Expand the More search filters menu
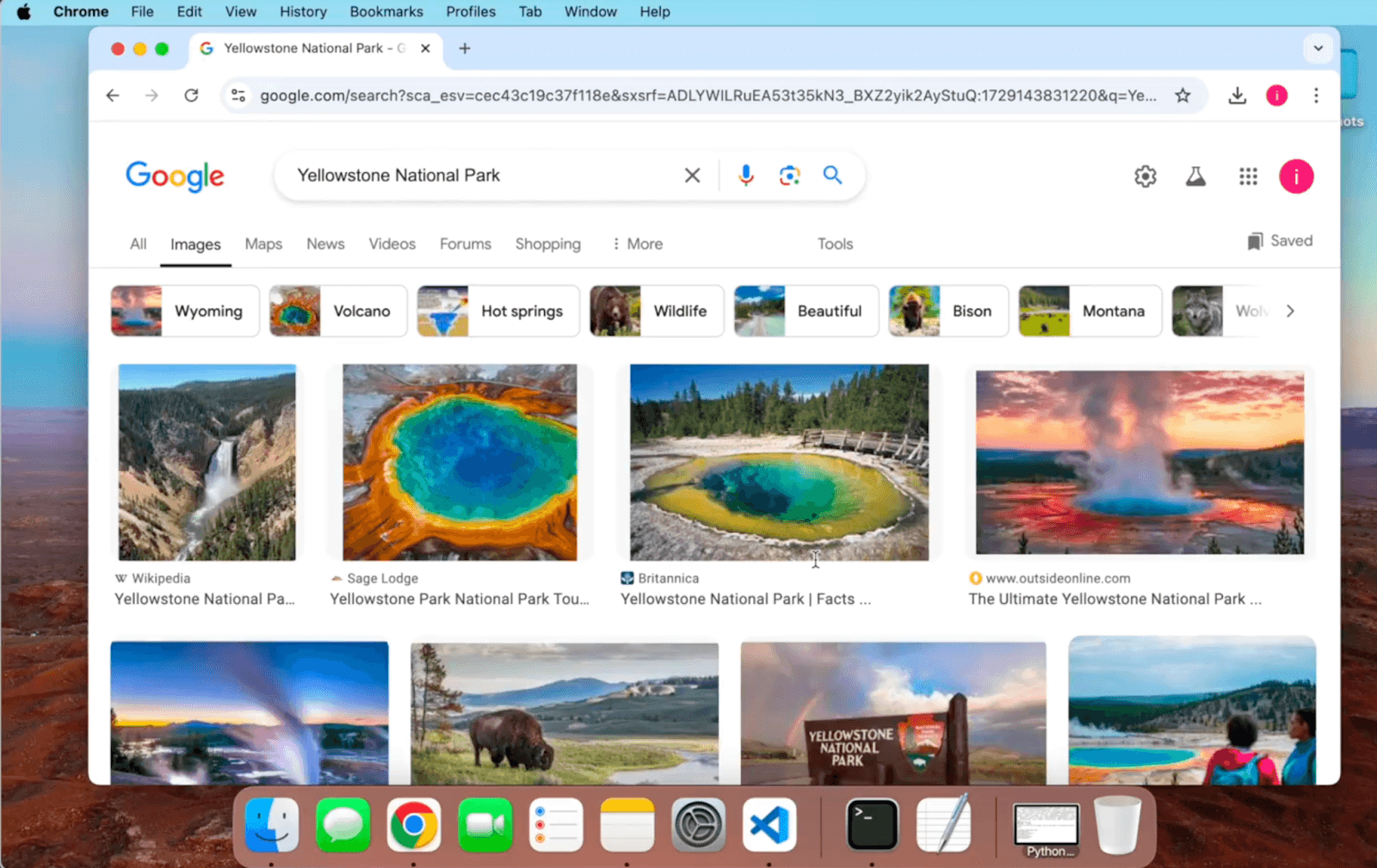The height and width of the screenshot is (868, 1377). click(637, 244)
